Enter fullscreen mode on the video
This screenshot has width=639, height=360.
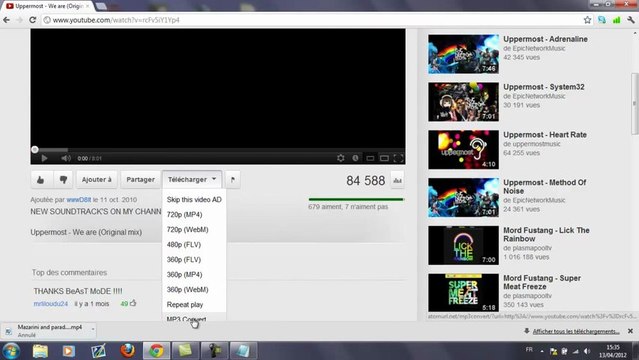pyautogui.click(x=398, y=158)
